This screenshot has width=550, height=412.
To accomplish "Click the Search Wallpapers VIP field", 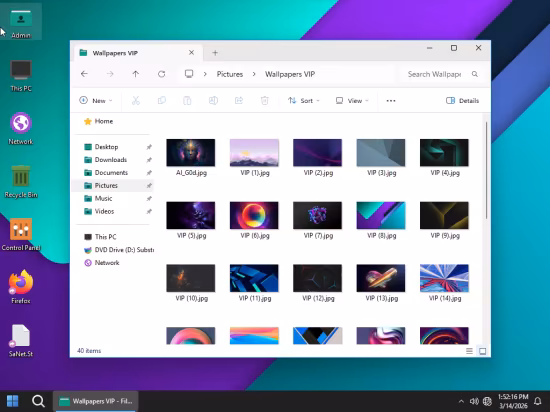I will tap(443, 74).
